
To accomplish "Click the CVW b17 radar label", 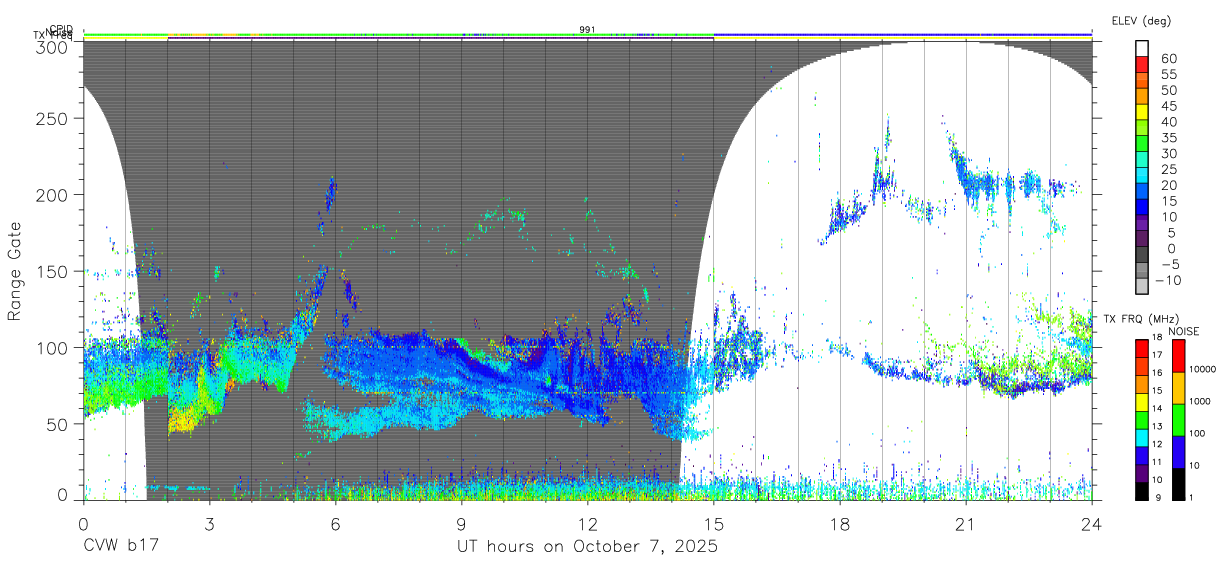I will (x=120, y=547).
